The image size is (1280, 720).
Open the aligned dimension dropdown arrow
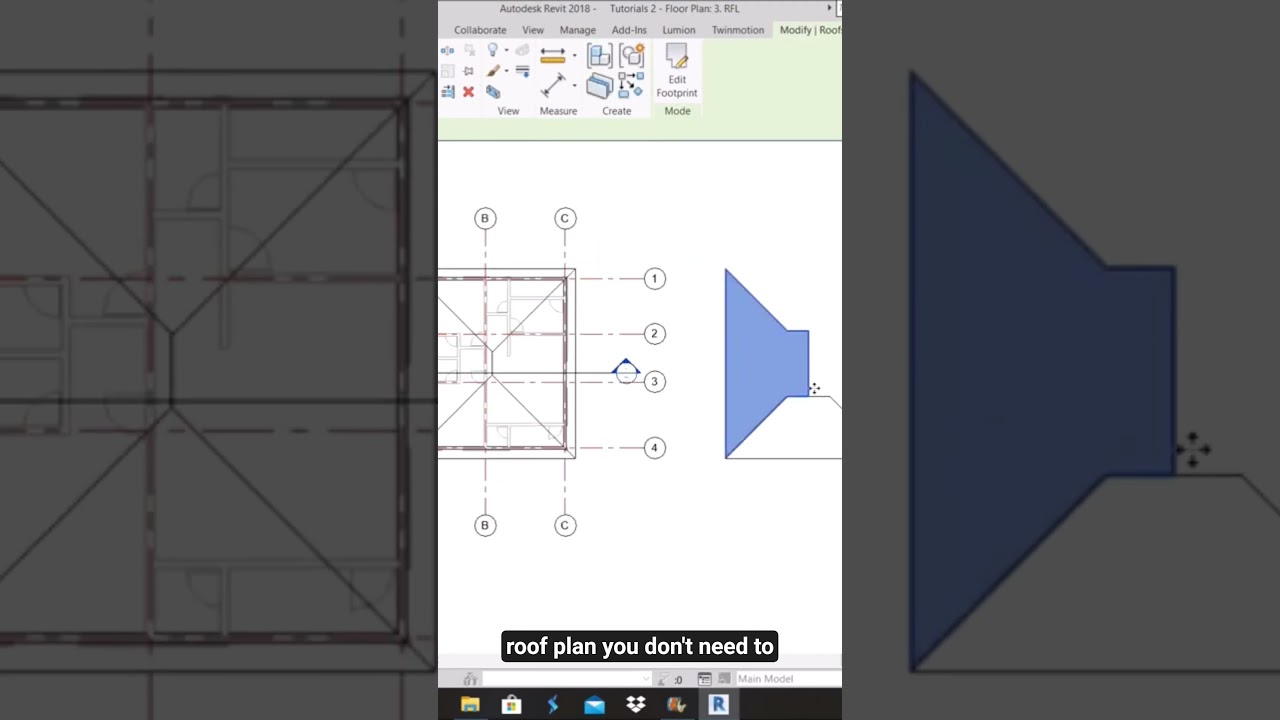(574, 56)
